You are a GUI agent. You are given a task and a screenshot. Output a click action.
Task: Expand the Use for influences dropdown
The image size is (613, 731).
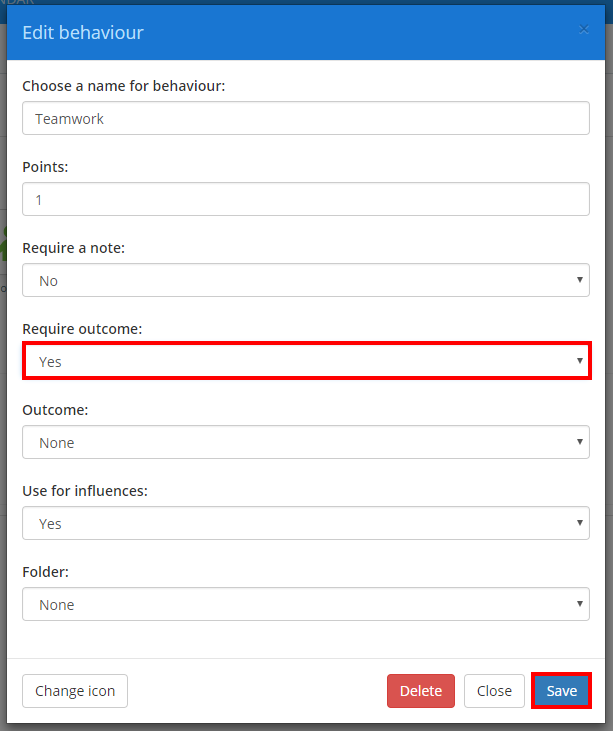[x=305, y=523]
